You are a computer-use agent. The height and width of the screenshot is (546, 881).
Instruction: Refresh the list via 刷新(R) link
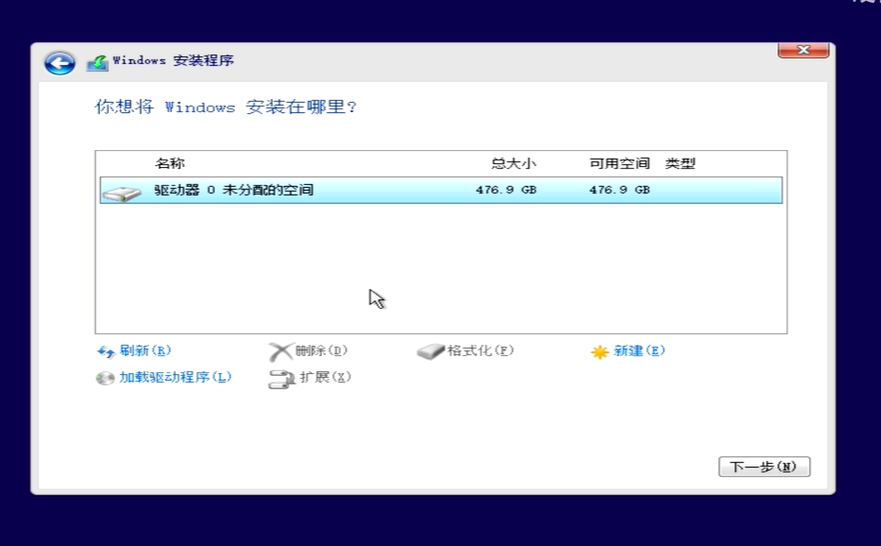(x=145, y=351)
